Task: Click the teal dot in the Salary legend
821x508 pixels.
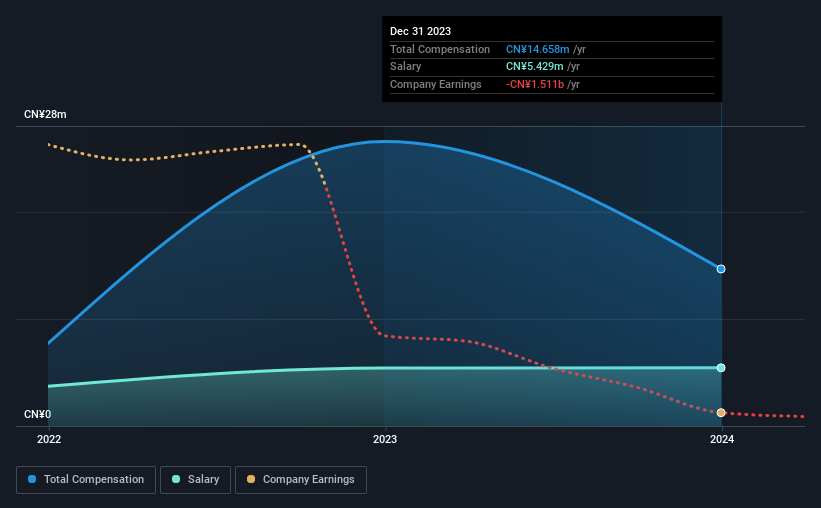Action: pos(176,479)
